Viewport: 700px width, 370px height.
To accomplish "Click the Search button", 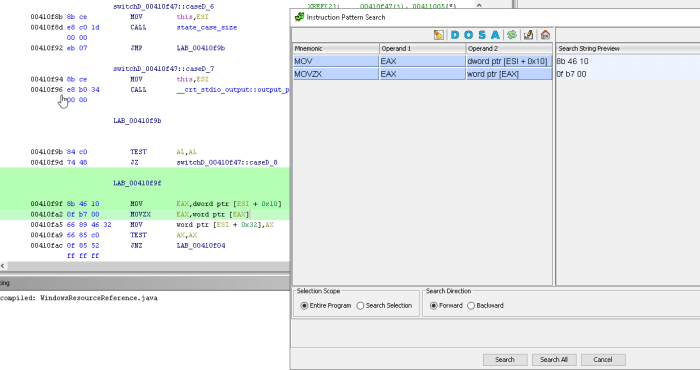I will (505, 360).
